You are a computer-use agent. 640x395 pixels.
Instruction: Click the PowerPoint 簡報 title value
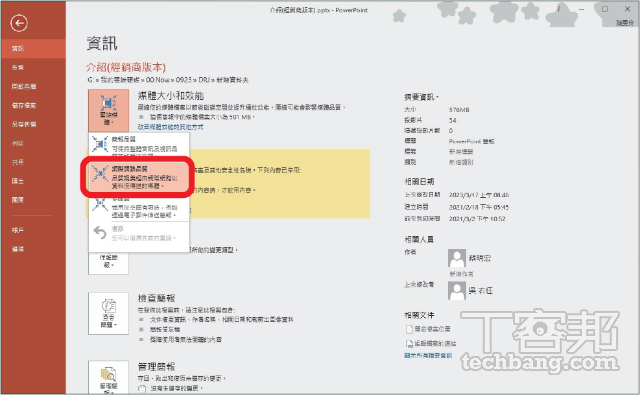coord(471,142)
